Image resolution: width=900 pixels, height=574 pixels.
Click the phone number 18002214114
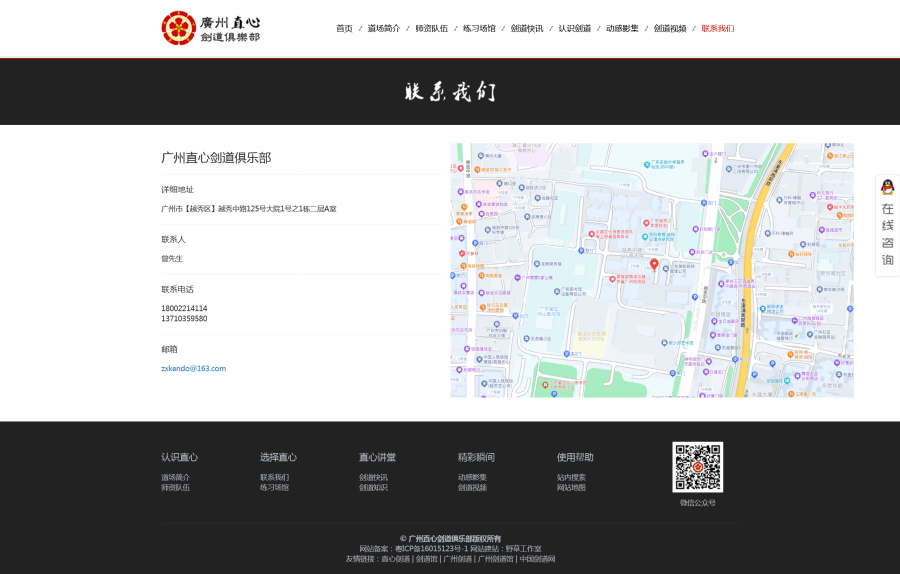(184, 308)
